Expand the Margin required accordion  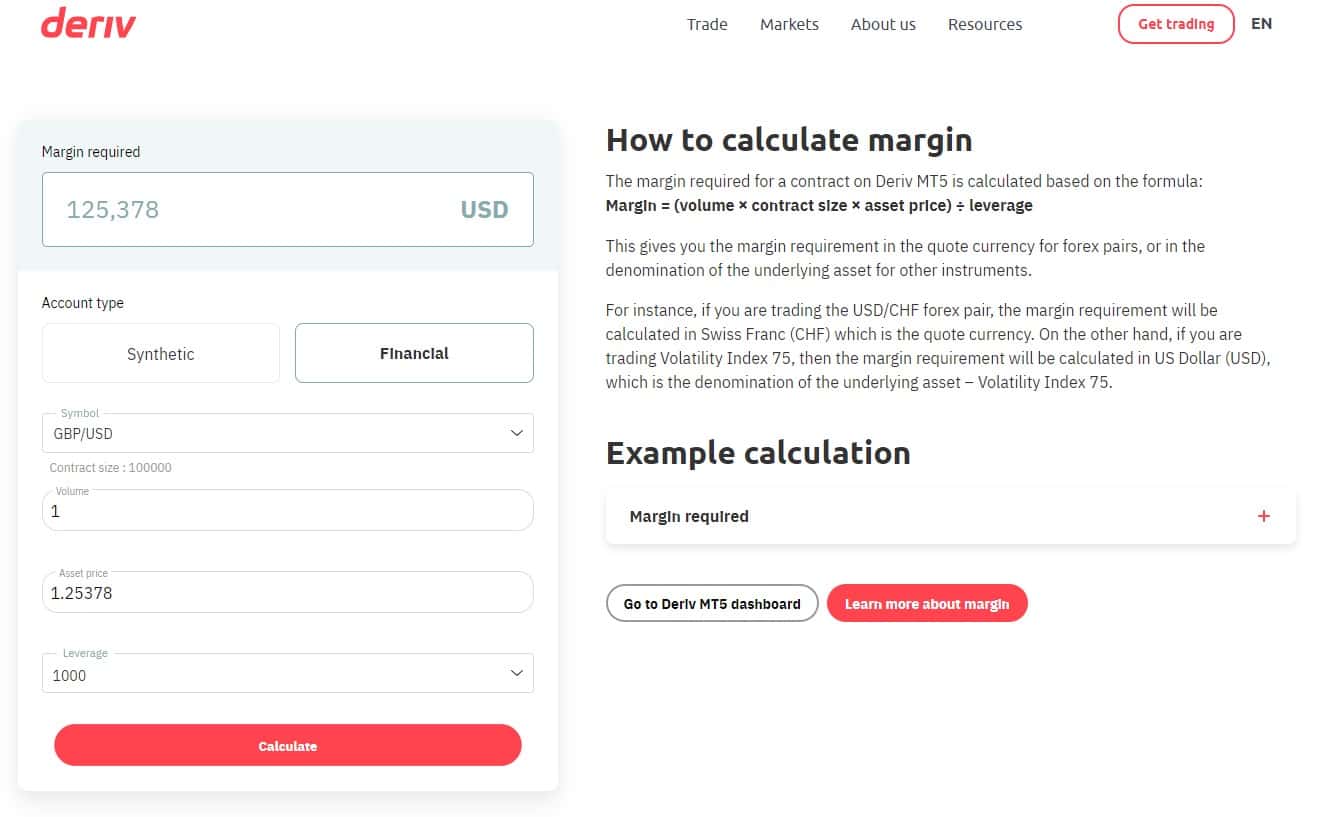689,516
